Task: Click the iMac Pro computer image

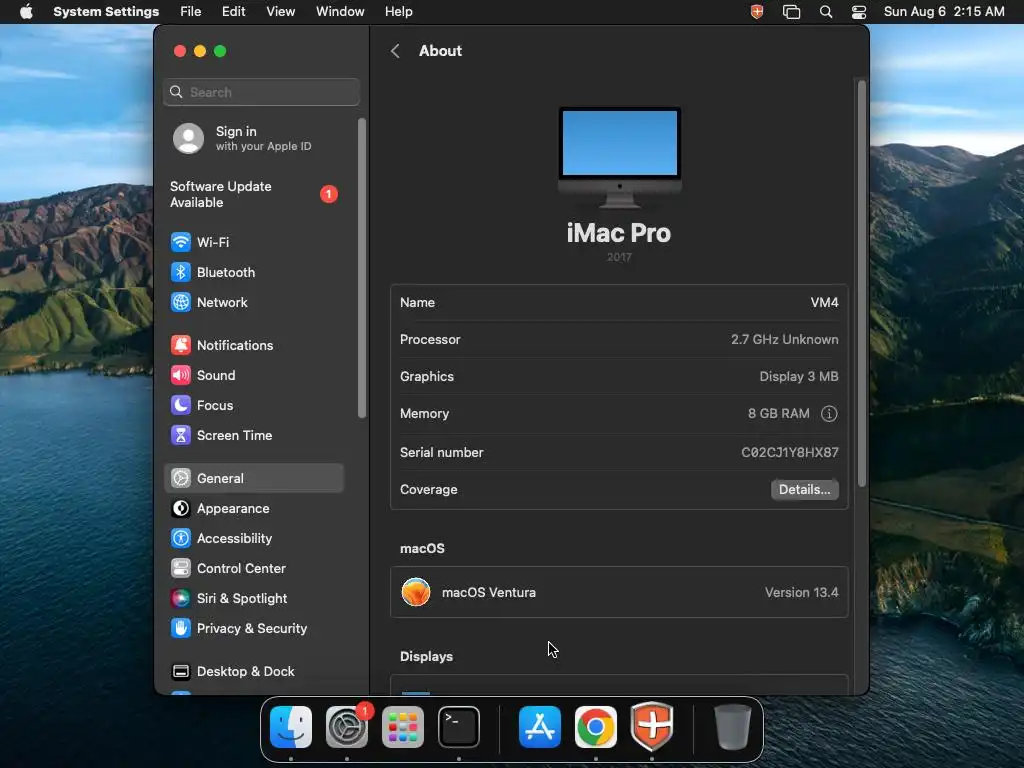Action: click(x=619, y=157)
